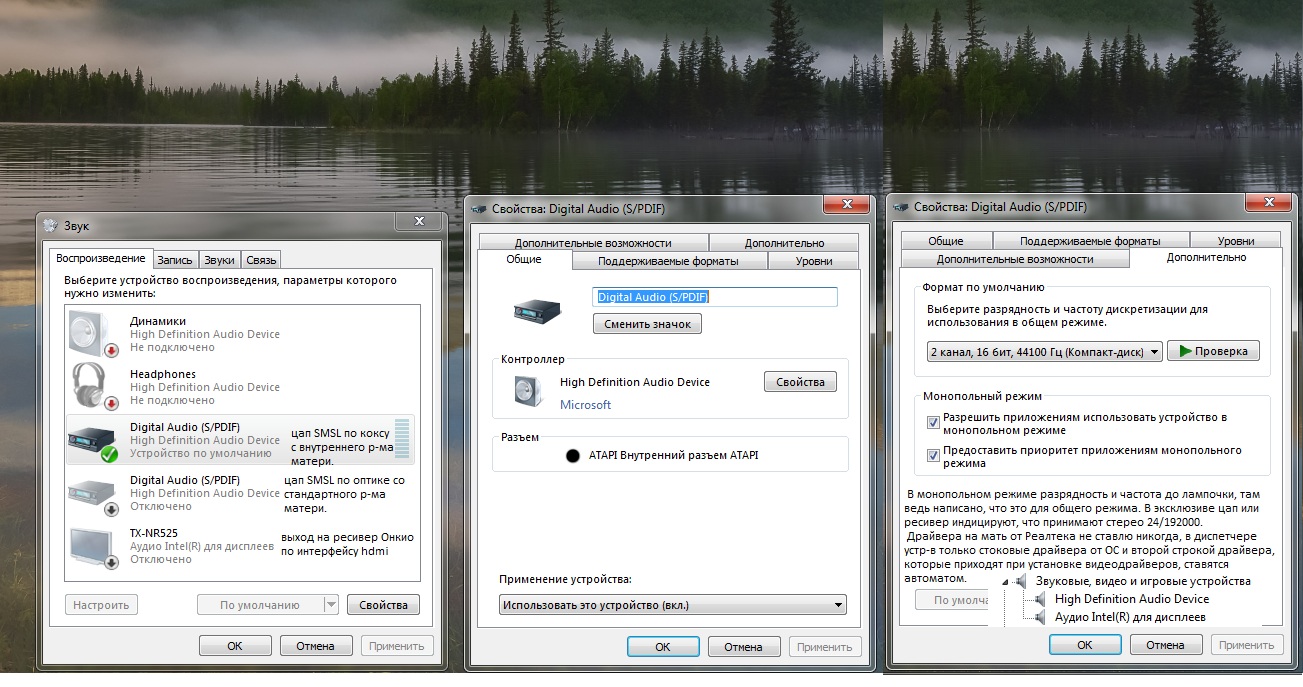The image size is (1303, 687).
Task: Open the Применение устройства usage dropdown
Action: (672, 605)
